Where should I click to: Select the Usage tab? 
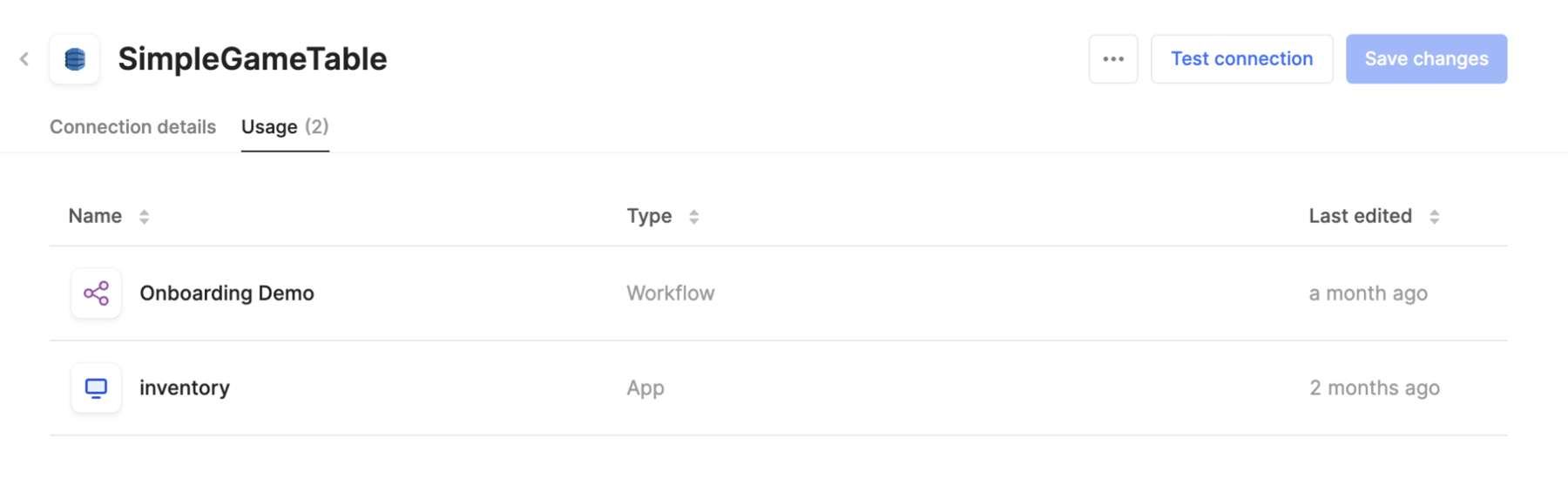point(284,127)
